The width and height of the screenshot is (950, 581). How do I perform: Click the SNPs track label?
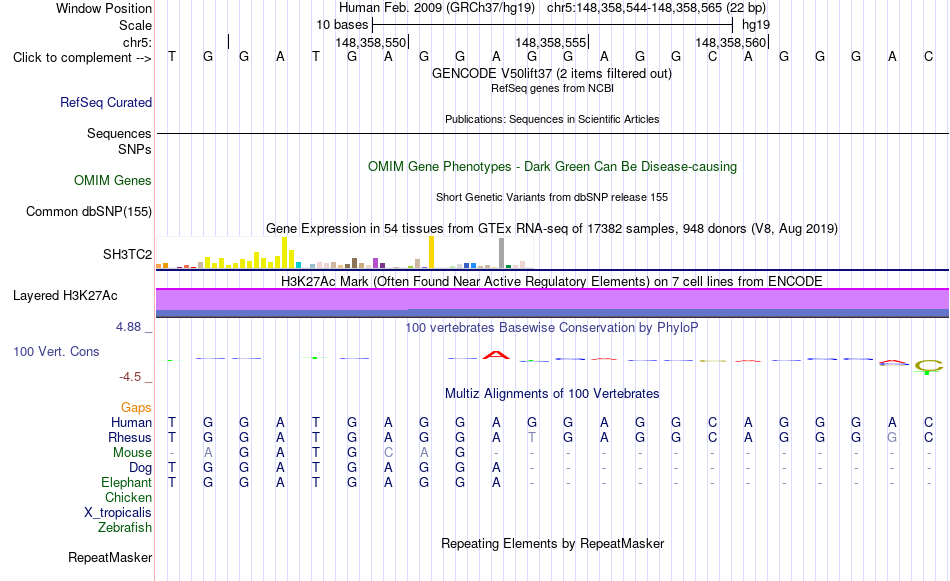point(135,150)
